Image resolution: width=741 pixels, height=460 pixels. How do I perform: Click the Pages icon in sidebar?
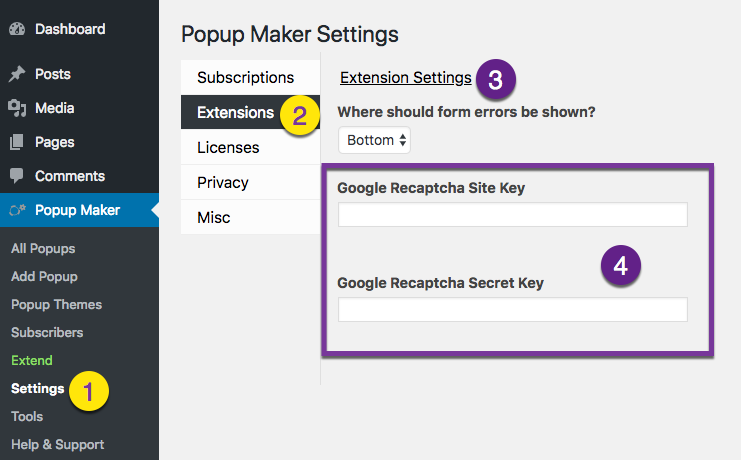coord(17,142)
